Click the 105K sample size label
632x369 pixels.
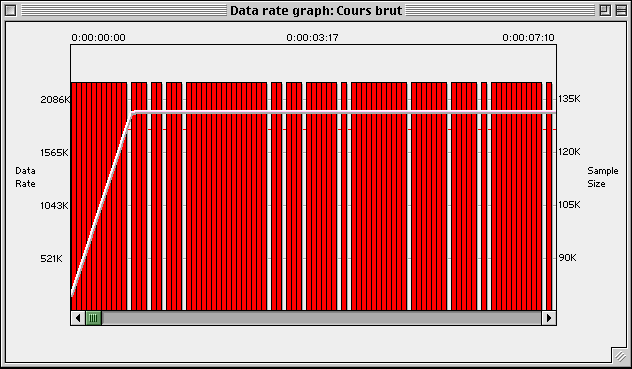point(569,204)
